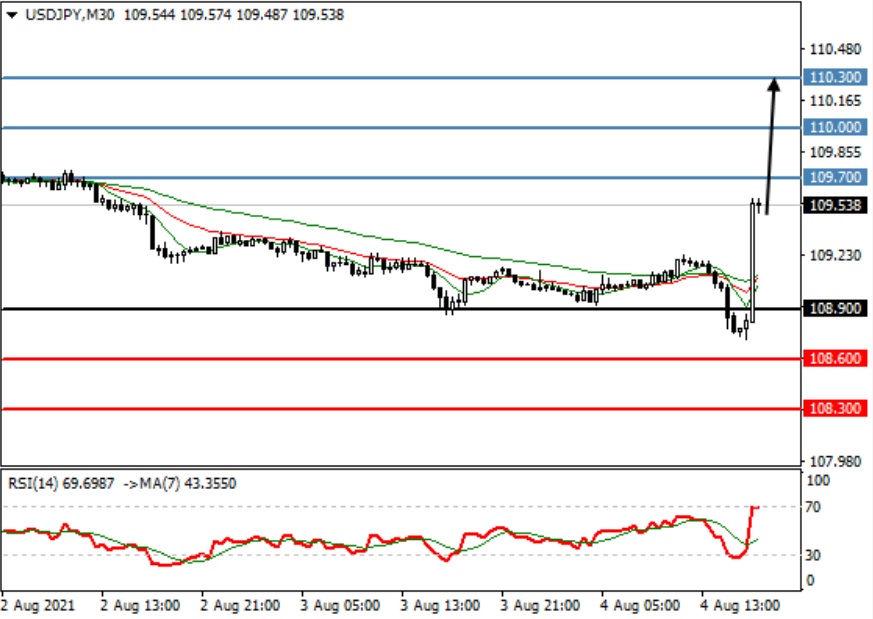873x619 pixels.
Task: Click the 4 Aug 05:00 time label
Action: (x=640, y=606)
